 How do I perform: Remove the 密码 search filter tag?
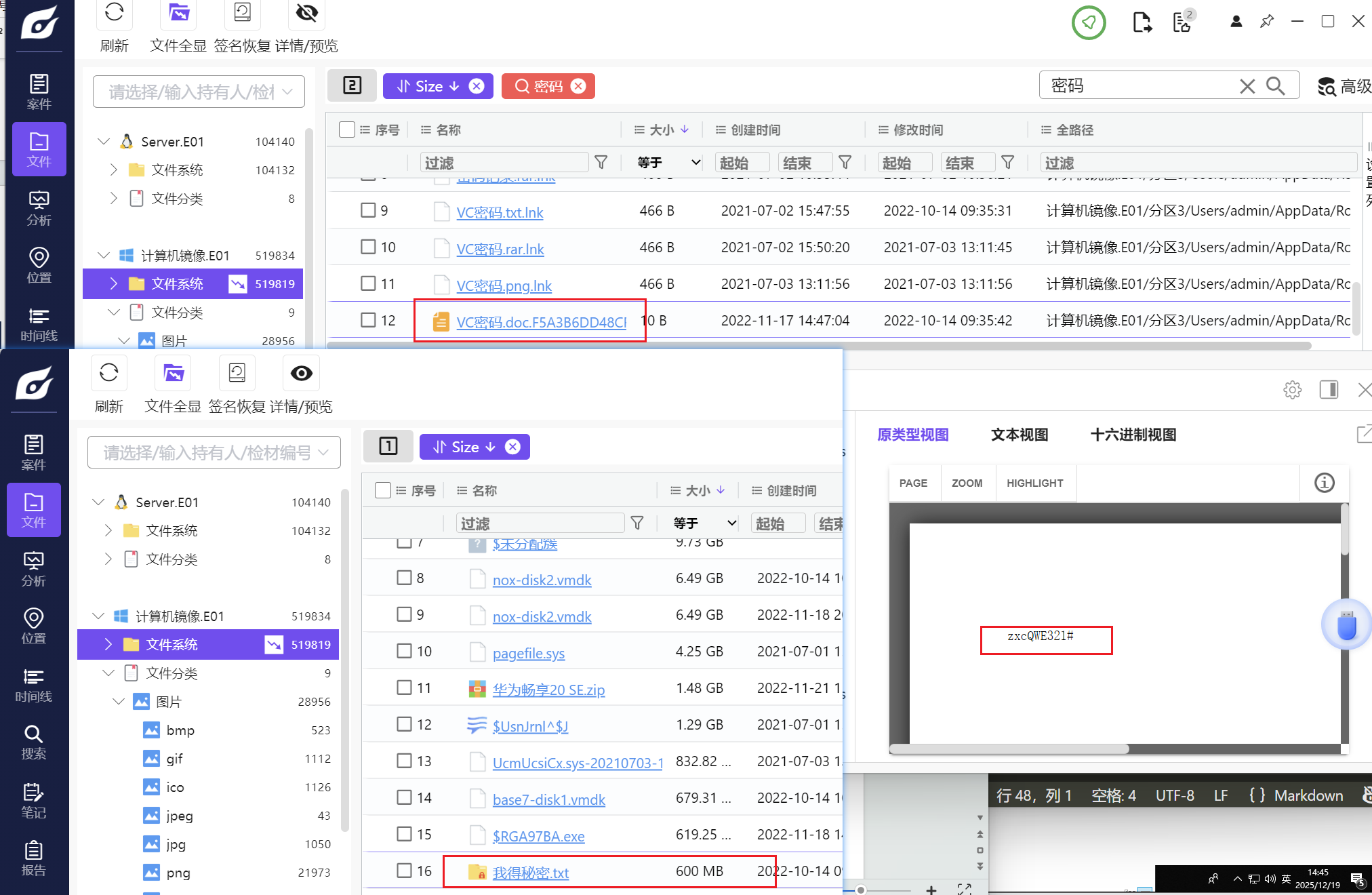(578, 86)
